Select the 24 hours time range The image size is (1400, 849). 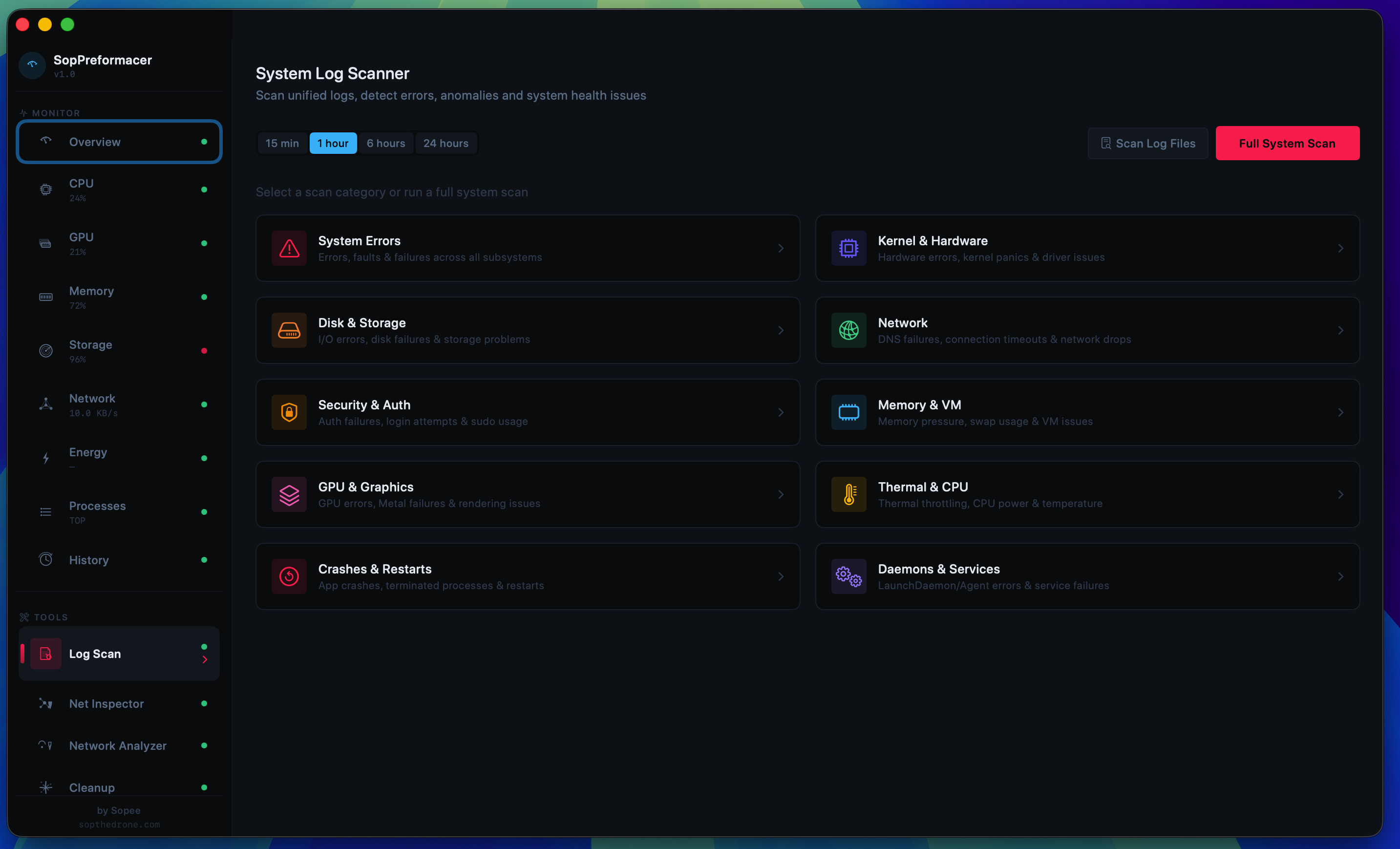coord(446,143)
